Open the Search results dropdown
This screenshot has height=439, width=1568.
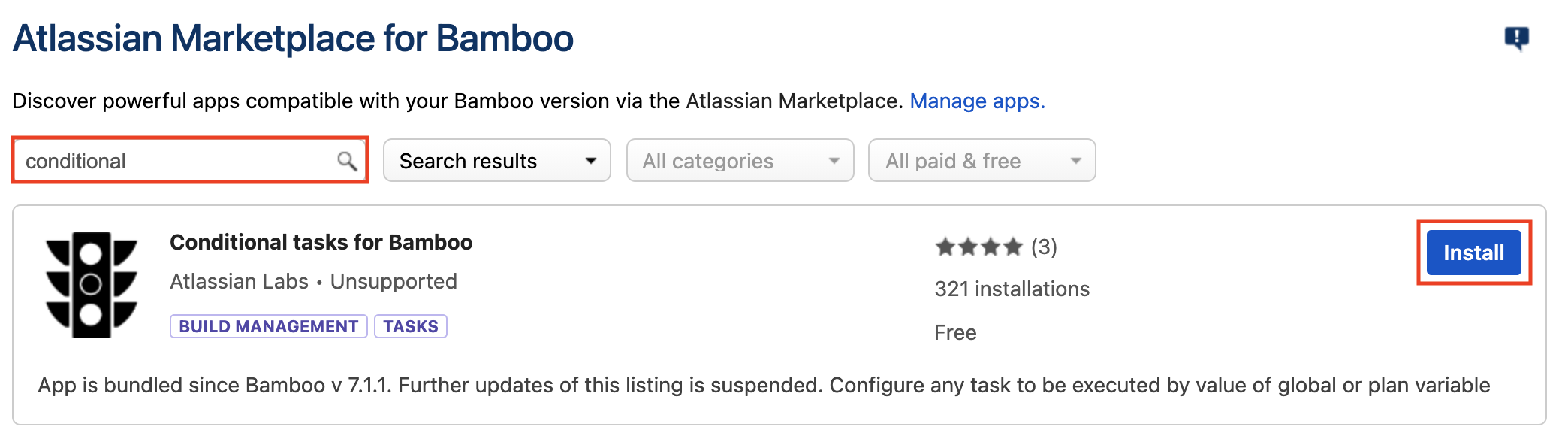pyautogui.click(x=496, y=161)
